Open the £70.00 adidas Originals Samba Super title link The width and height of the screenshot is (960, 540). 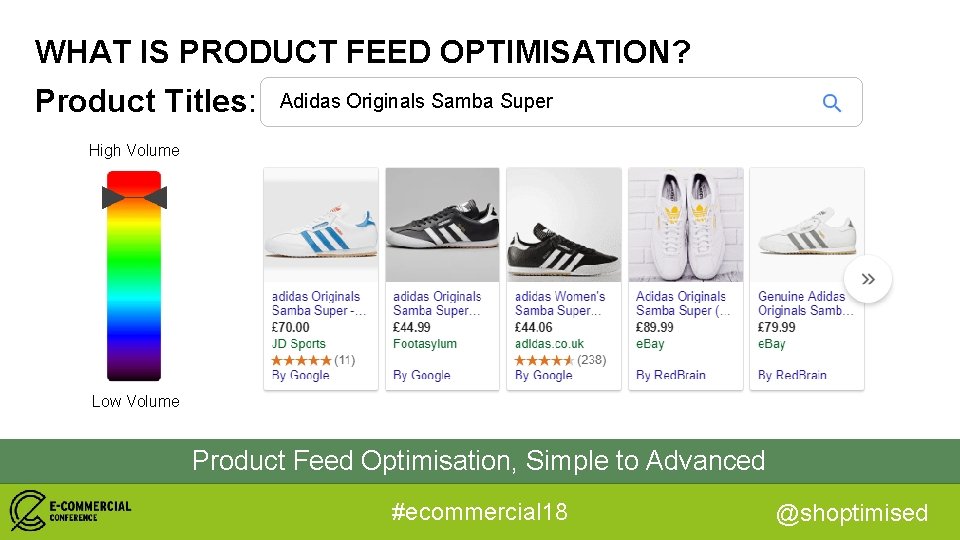coord(318,304)
